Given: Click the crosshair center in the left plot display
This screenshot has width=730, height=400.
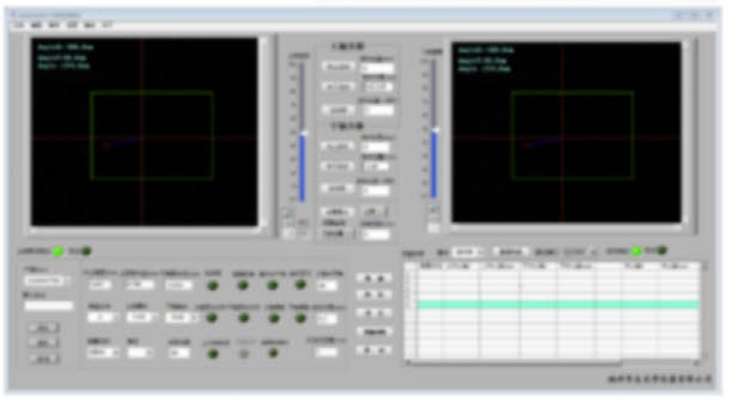Looking at the screenshot, I should pos(141,136).
